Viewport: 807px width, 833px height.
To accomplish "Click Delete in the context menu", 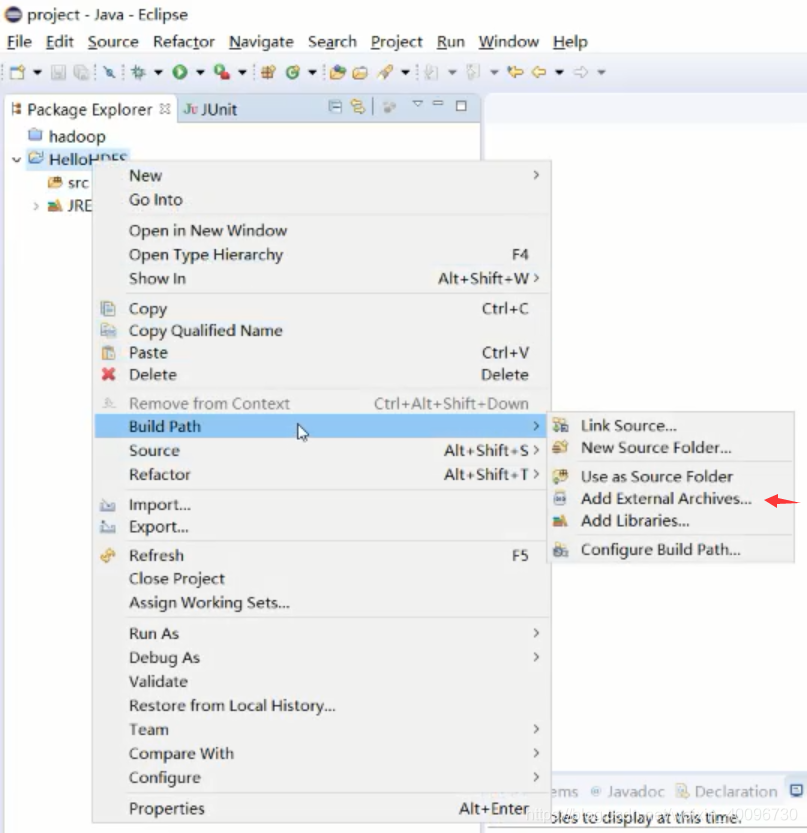I will pyautogui.click(x=321, y=375).
